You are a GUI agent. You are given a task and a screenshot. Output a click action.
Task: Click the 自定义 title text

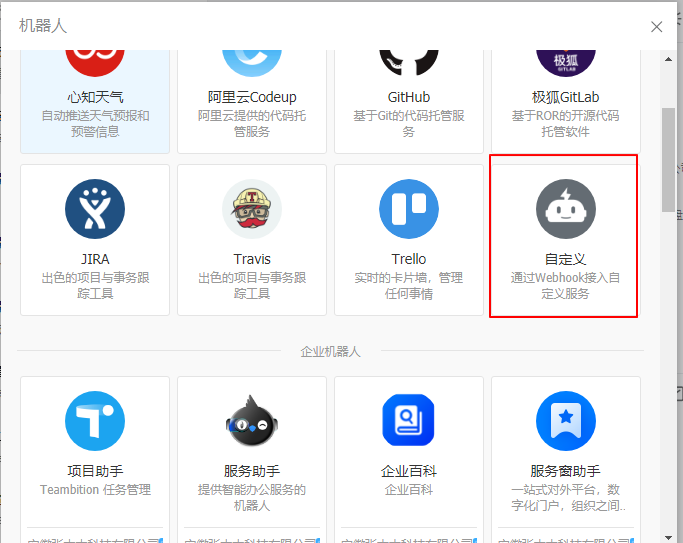click(x=565, y=259)
